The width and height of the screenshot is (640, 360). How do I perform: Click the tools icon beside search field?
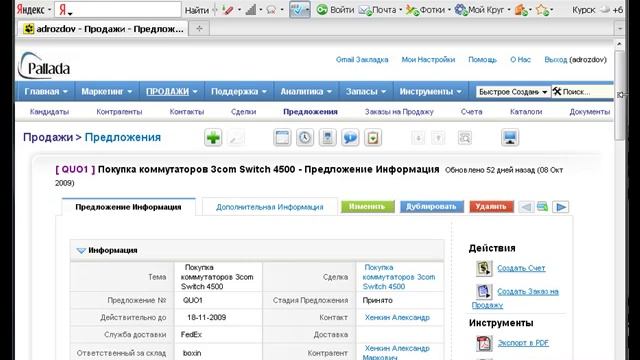pyautogui.click(x=557, y=91)
